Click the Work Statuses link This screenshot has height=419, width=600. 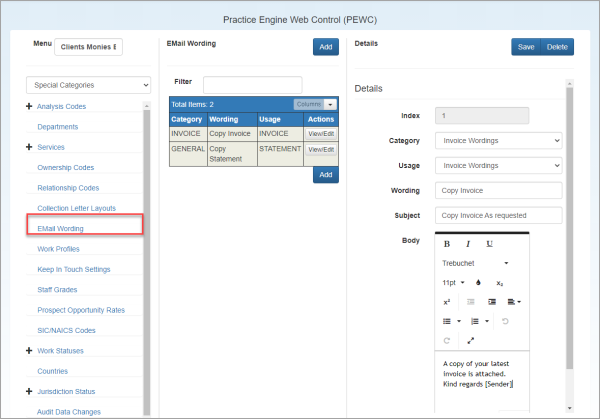(60, 351)
